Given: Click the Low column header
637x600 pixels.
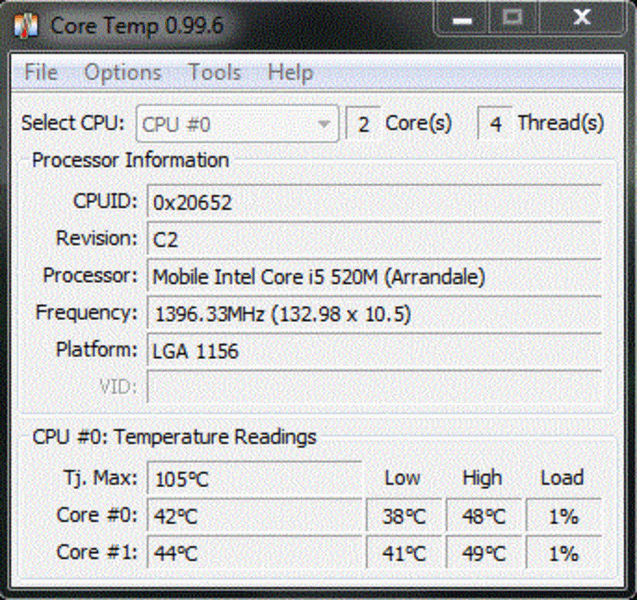Looking at the screenshot, I should (x=402, y=478).
